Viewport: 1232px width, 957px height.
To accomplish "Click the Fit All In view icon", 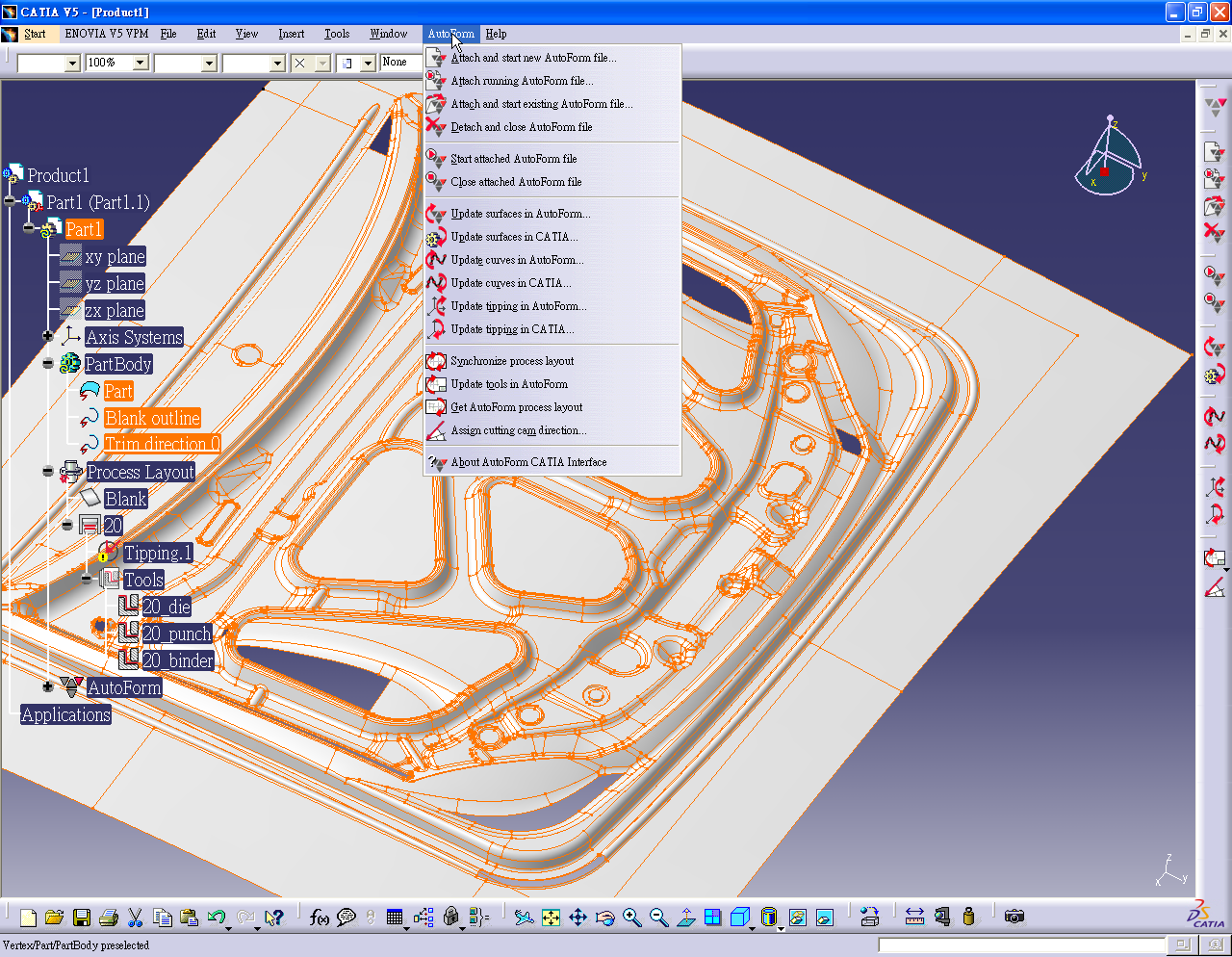I will point(551,918).
